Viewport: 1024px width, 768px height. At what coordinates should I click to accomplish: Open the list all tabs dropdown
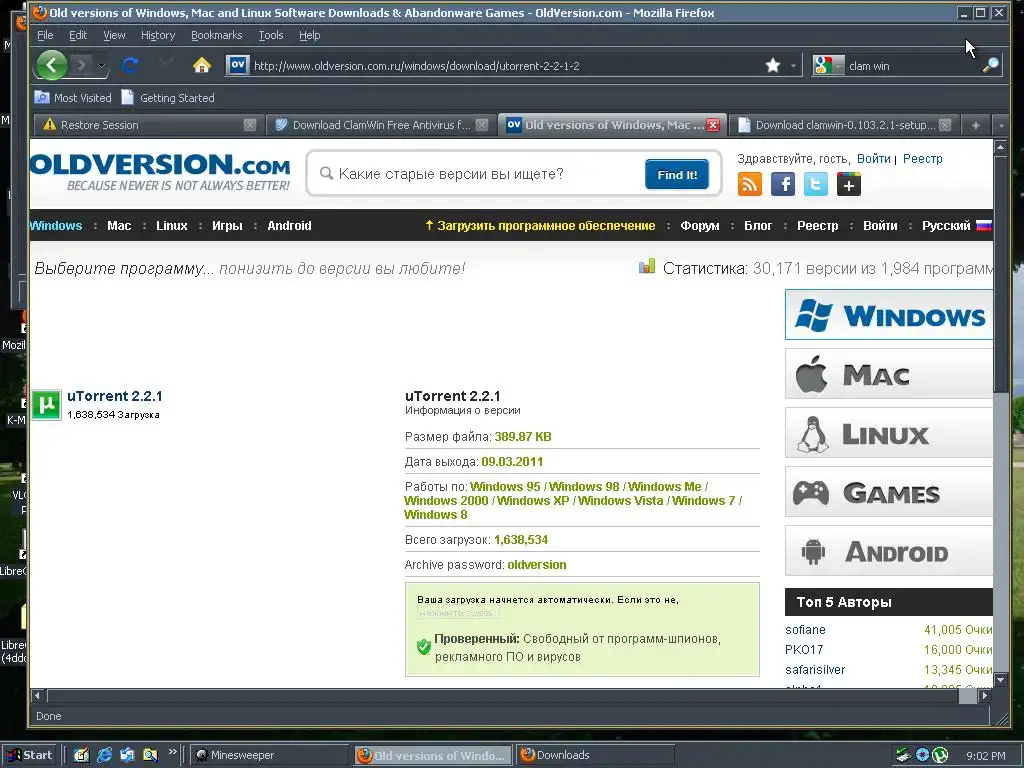click(x=1000, y=125)
